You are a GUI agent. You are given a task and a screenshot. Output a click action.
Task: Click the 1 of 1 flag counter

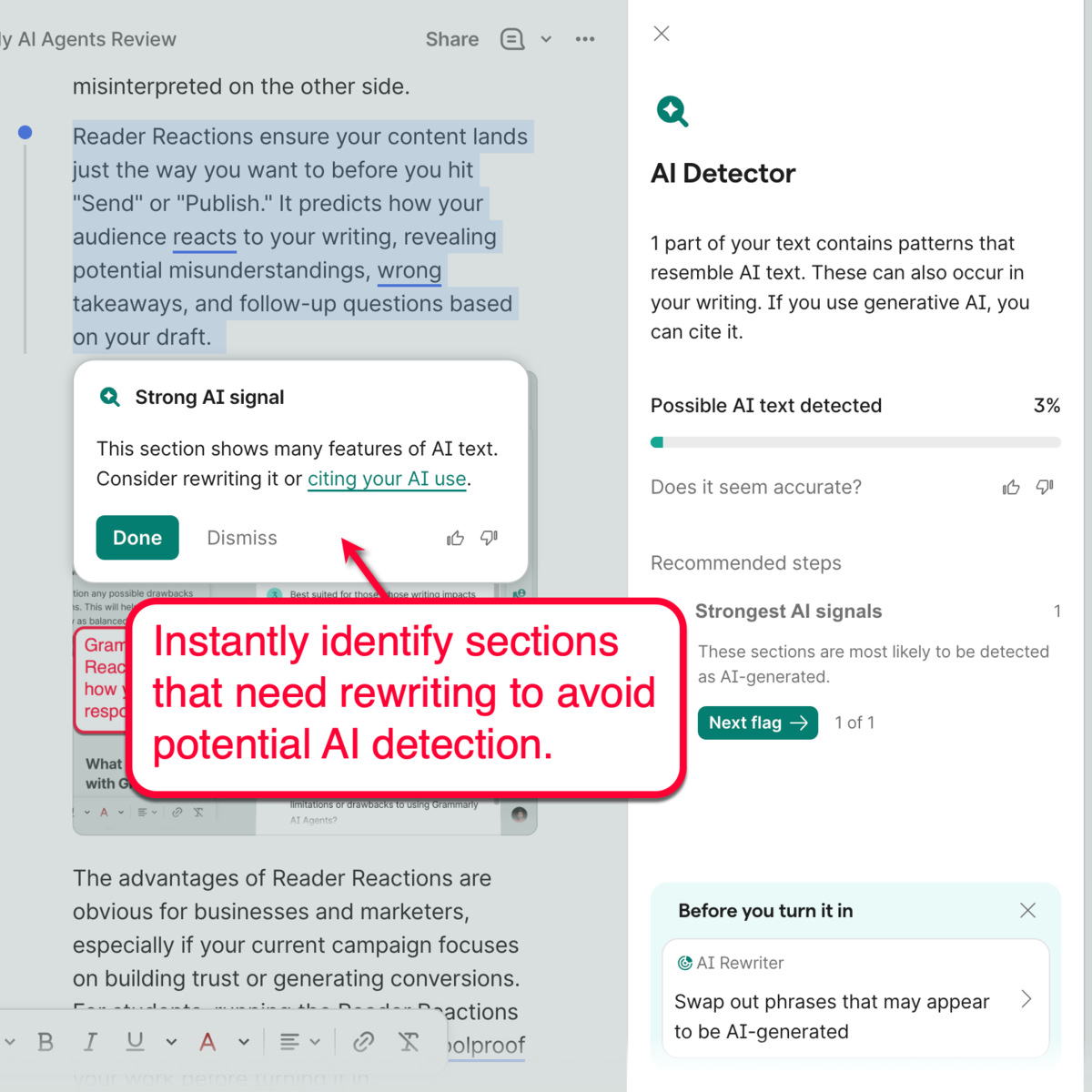pyautogui.click(x=854, y=723)
